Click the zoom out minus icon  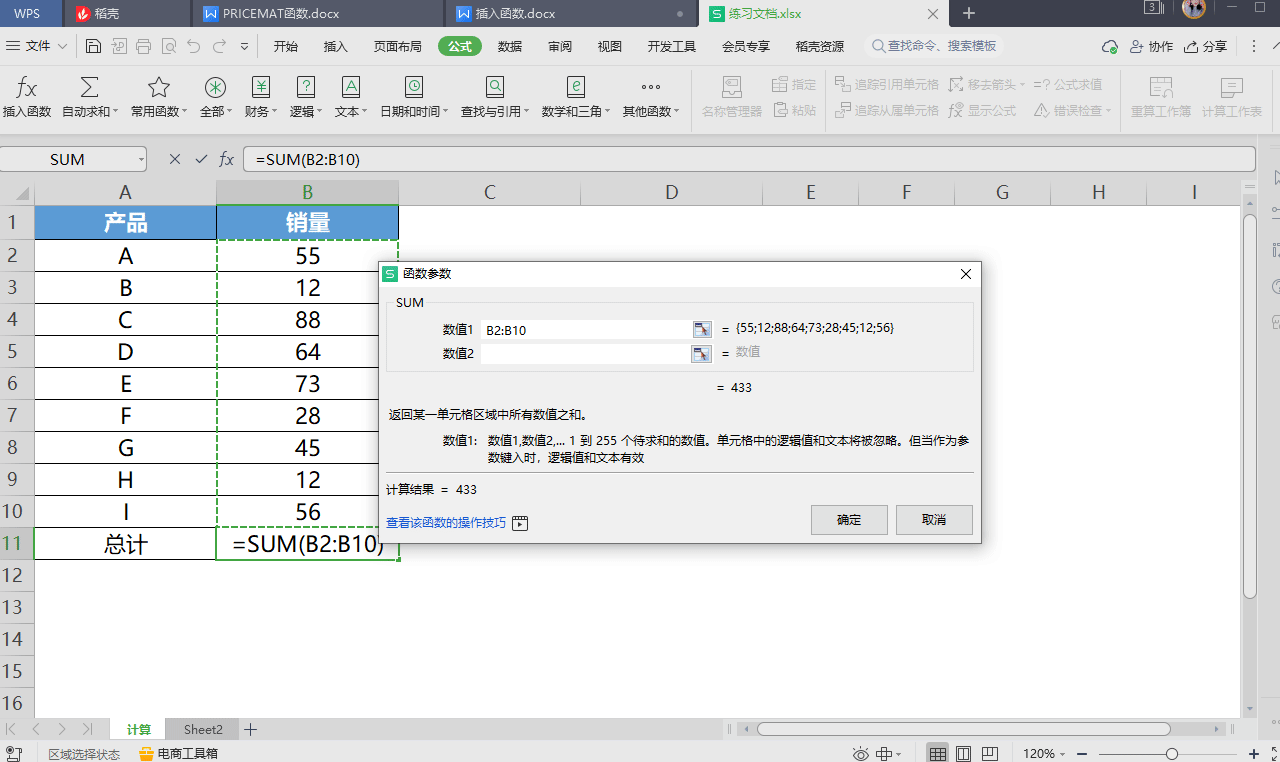pyautogui.click(x=1084, y=754)
